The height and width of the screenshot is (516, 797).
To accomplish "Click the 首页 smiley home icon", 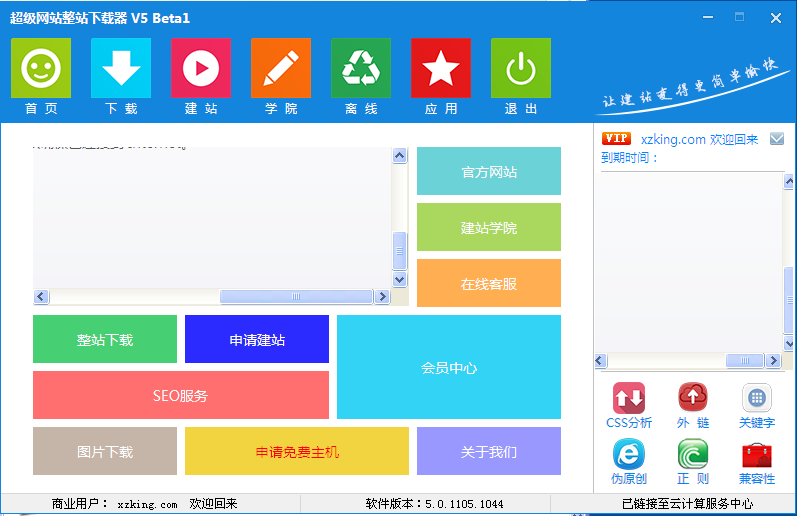I will tap(41, 68).
